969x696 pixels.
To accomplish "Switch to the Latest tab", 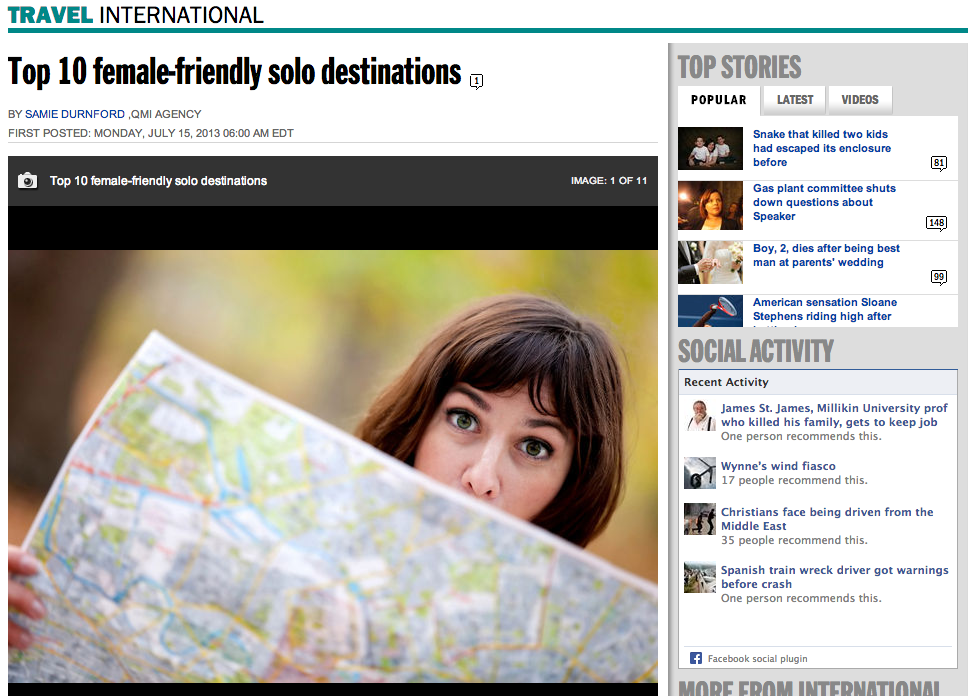I will [795, 100].
